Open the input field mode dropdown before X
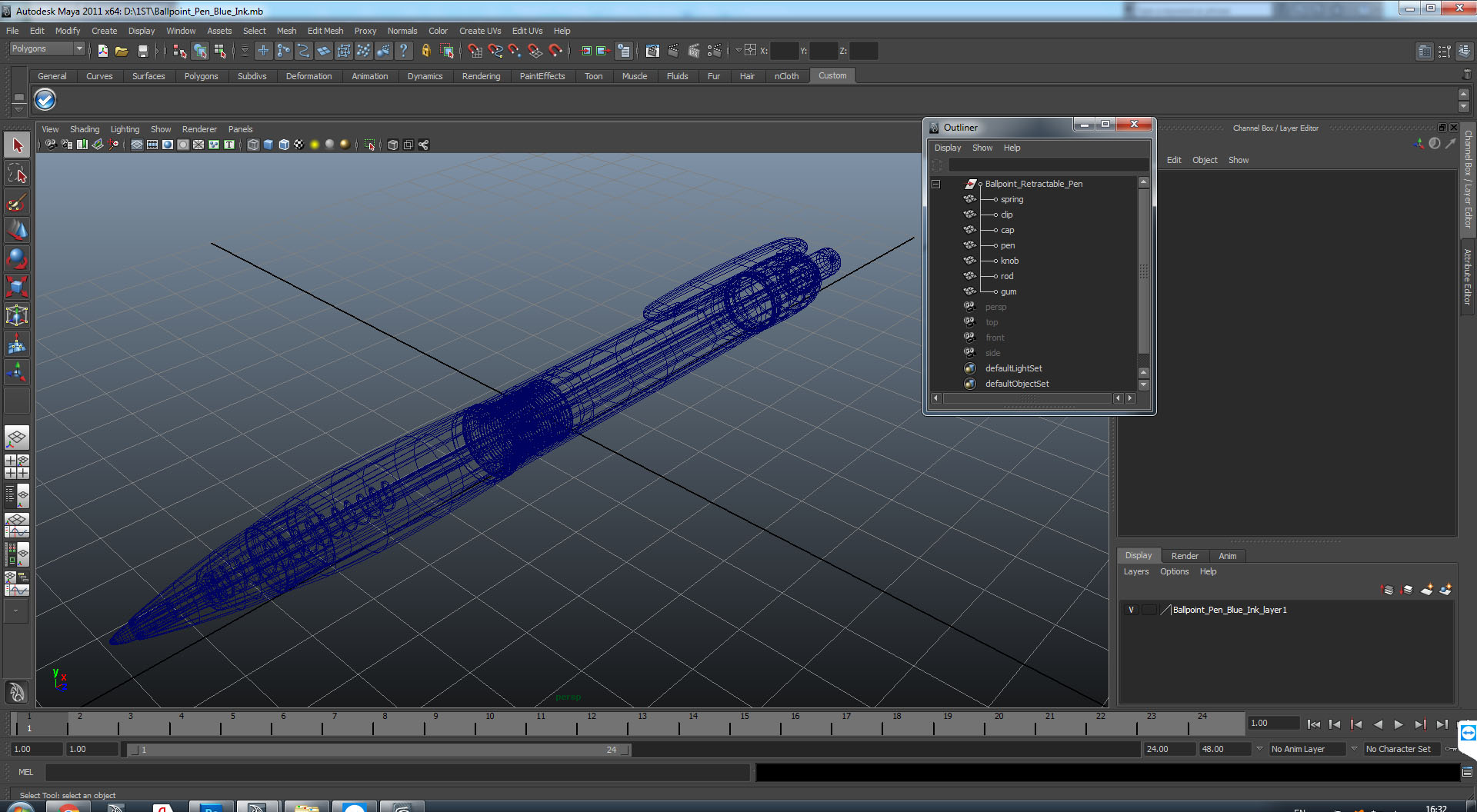Viewport: 1477px width, 812px height. click(x=739, y=51)
